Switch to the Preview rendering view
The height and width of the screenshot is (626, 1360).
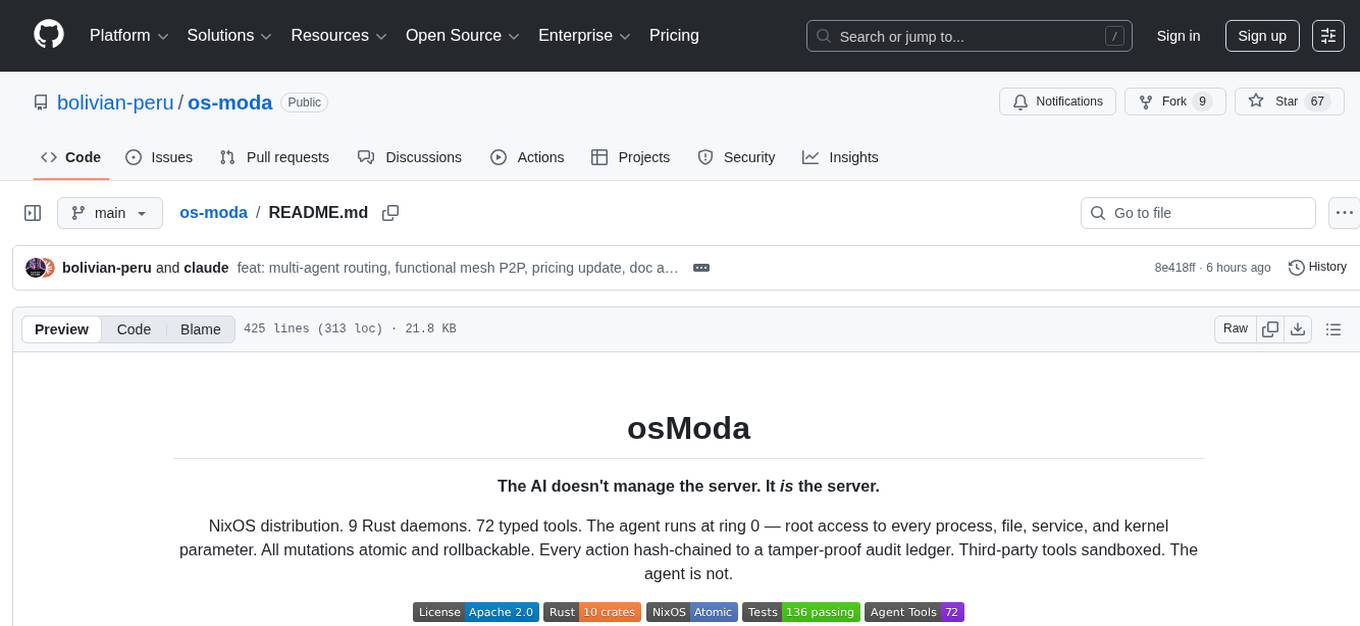point(61,328)
